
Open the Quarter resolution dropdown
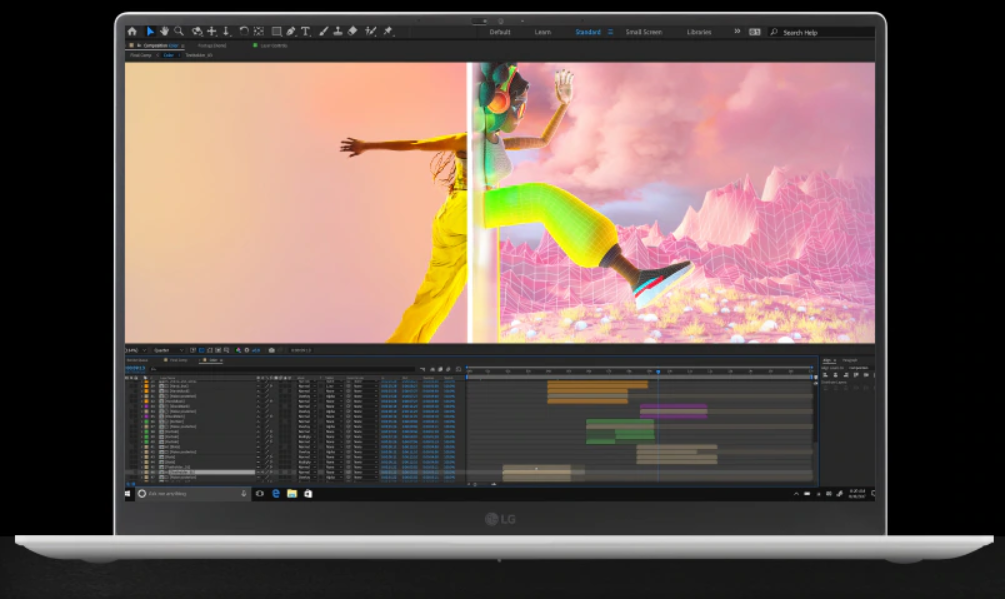pyautogui.click(x=169, y=350)
